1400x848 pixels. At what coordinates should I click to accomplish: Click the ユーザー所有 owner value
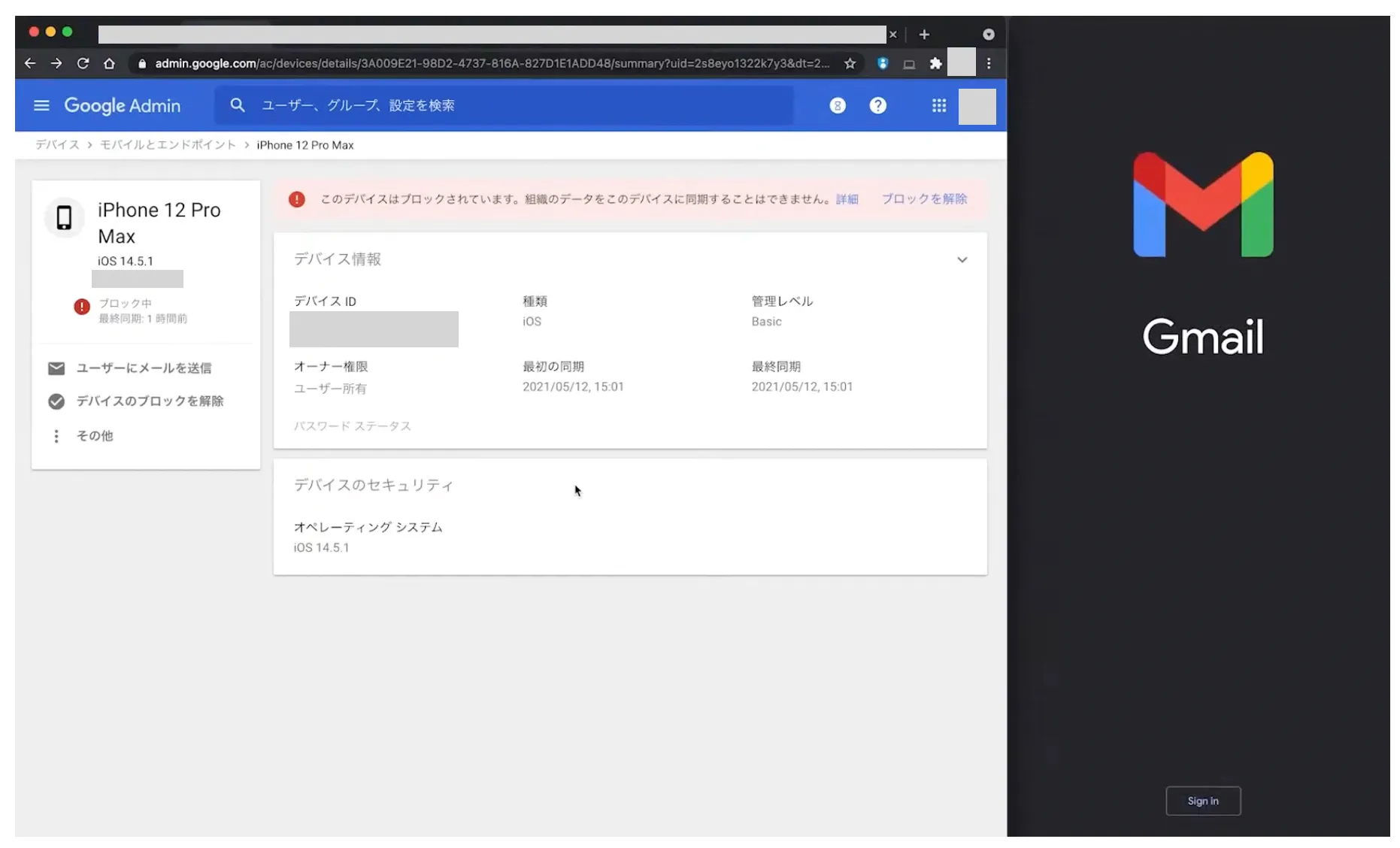pyautogui.click(x=330, y=389)
